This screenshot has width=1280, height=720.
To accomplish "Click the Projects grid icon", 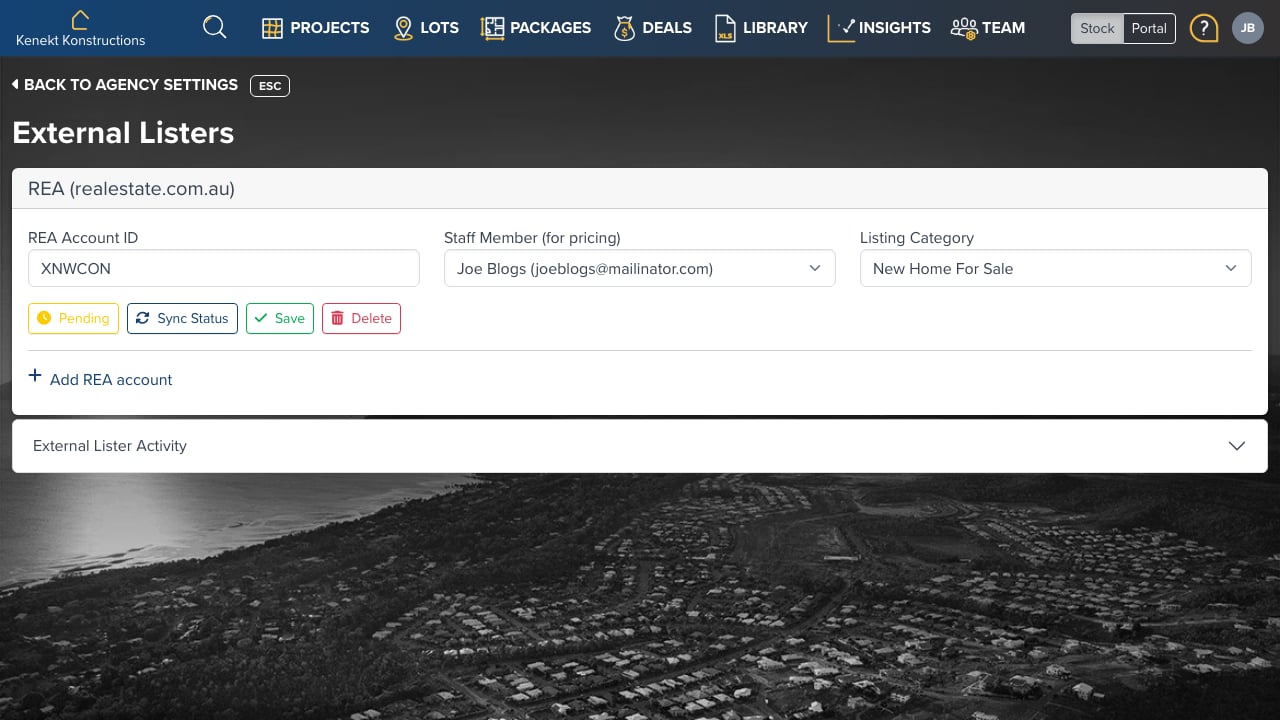I will (x=272, y=28).
